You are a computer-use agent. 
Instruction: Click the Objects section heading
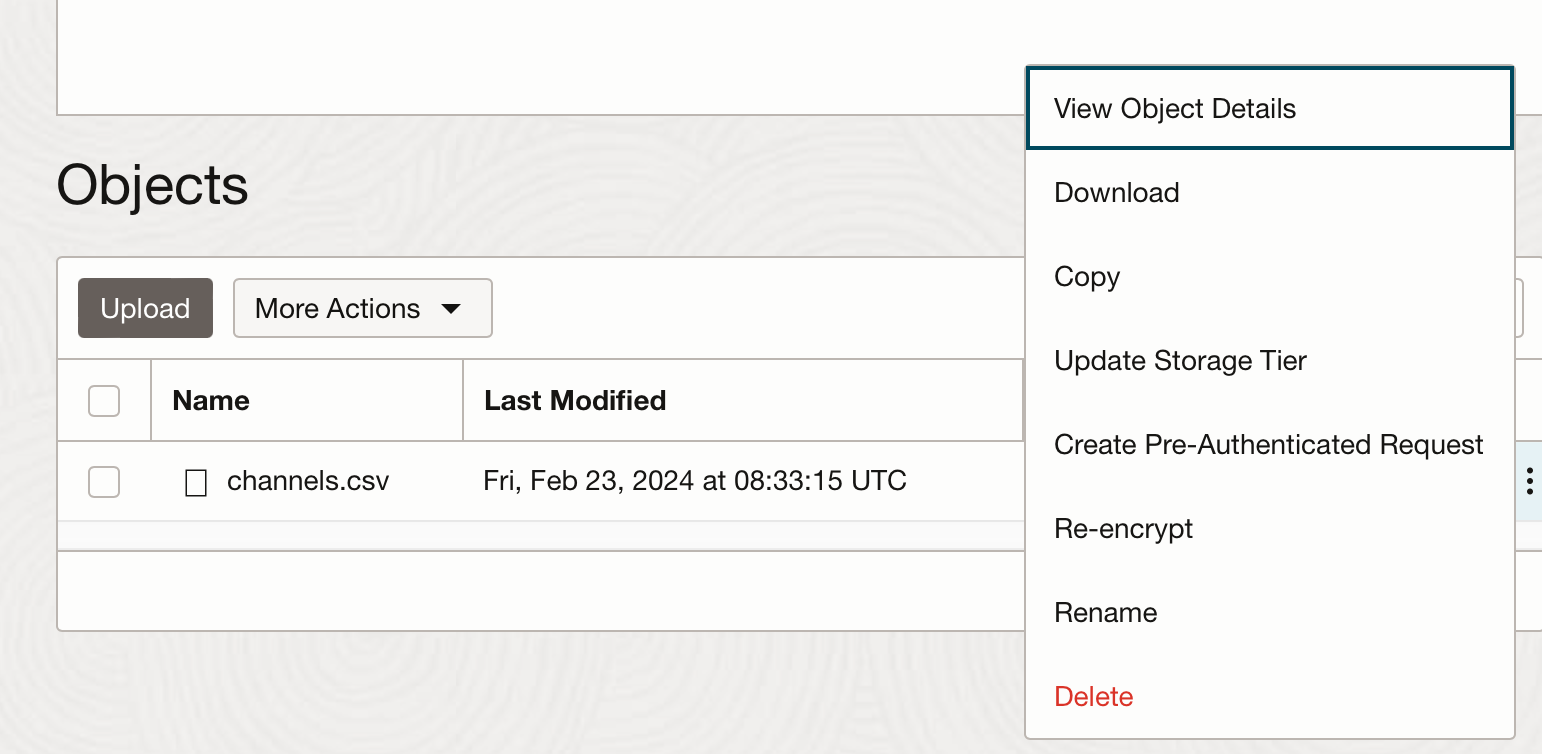(153, 185)
